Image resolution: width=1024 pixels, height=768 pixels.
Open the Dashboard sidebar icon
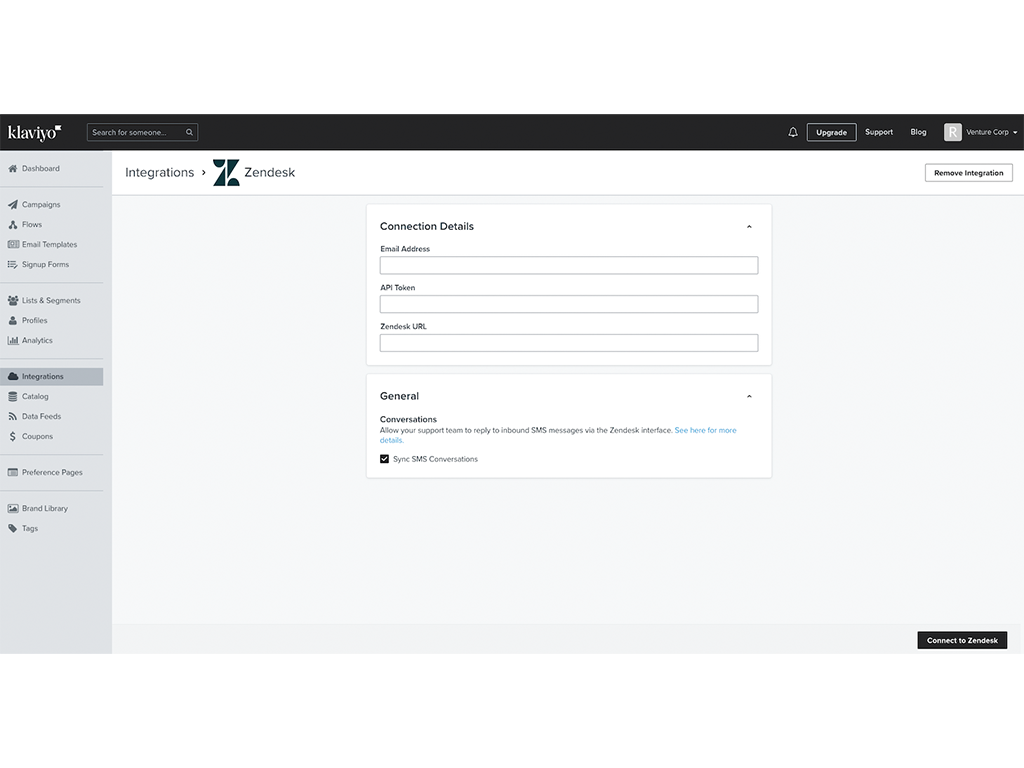coord(11,170)
